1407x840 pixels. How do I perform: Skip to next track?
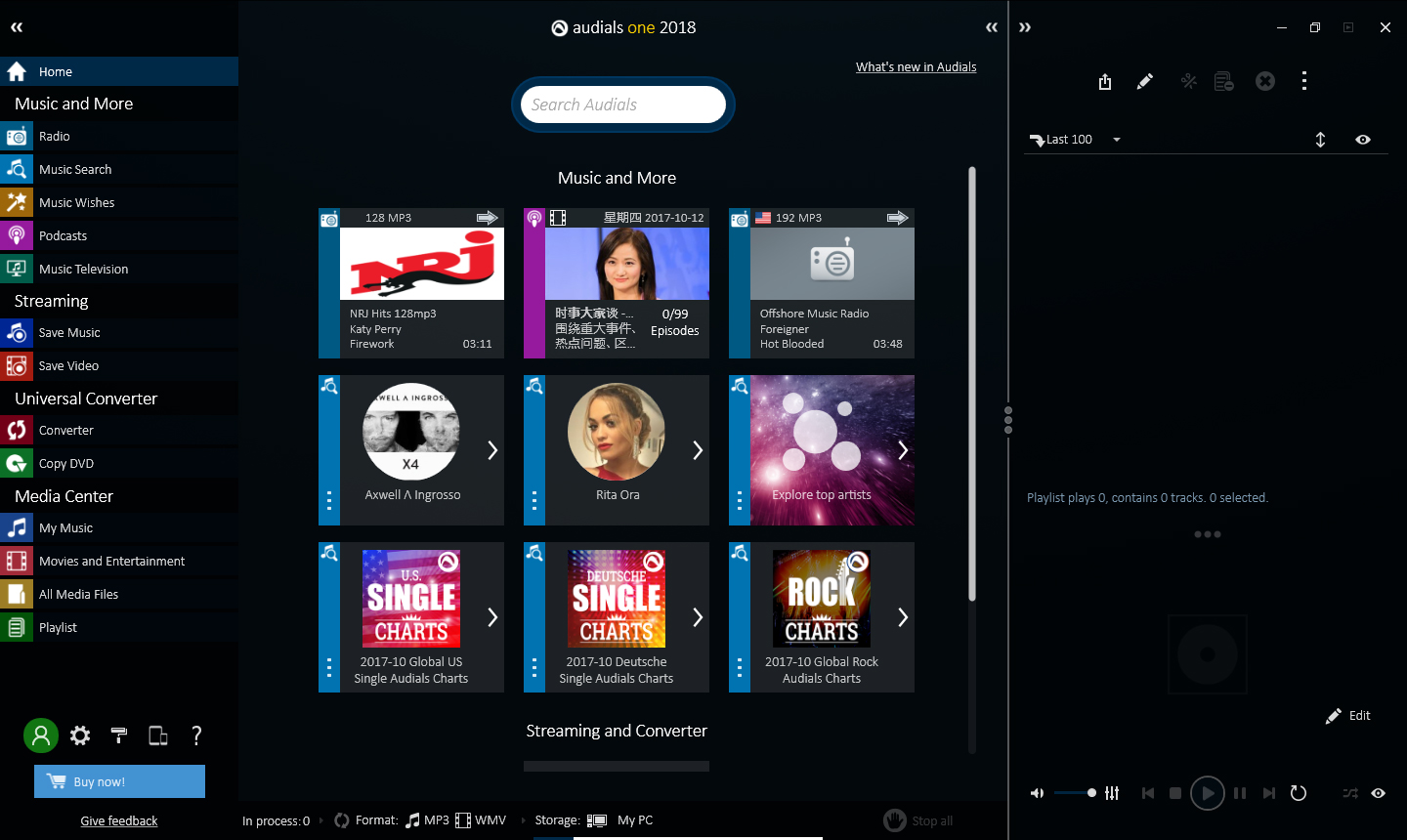(1269, 793)
